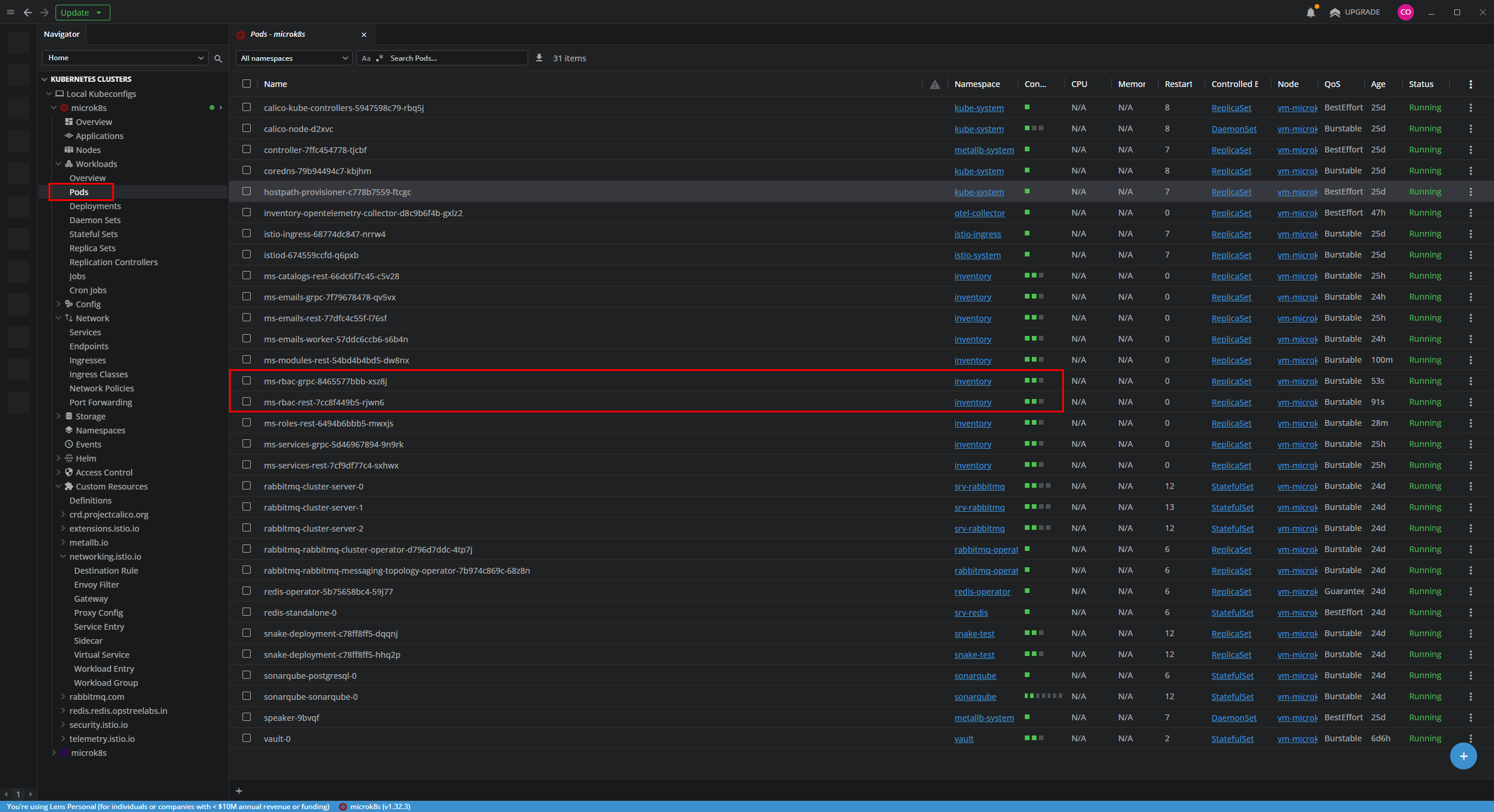Toggle regex search option icon
Screen dimensions: 1494x812
point(380,58)
